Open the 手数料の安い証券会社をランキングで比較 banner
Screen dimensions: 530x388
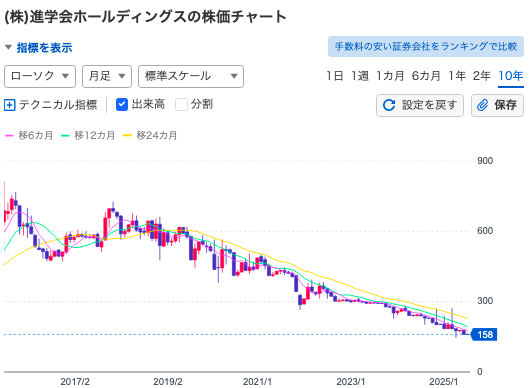click(x=426, y=47)
